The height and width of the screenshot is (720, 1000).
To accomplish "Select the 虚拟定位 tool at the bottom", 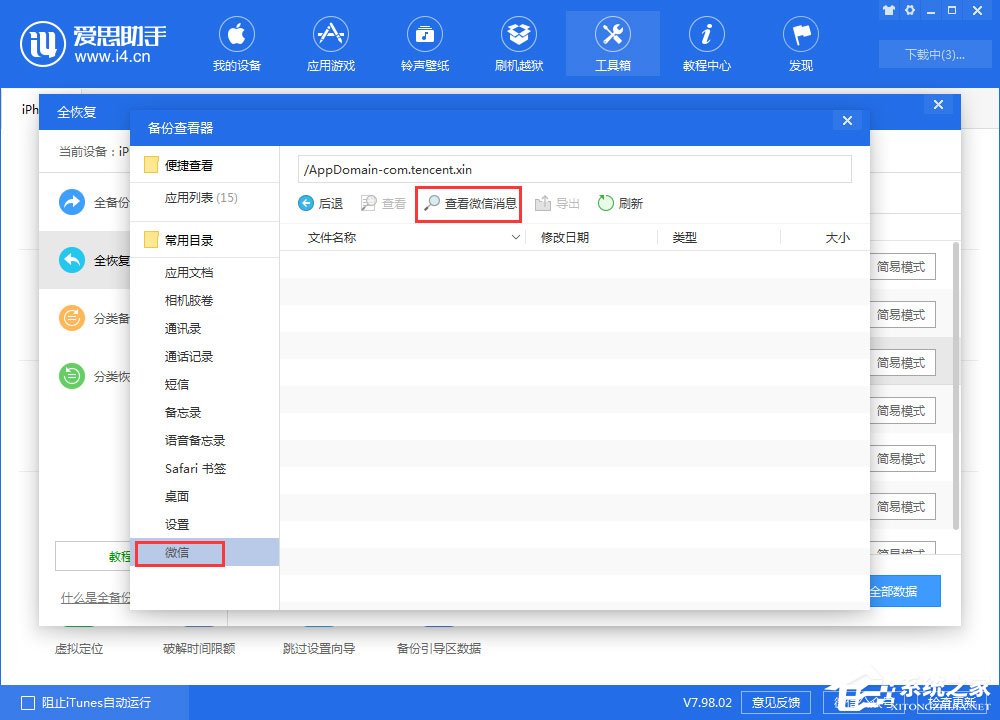I will (80, 648).
